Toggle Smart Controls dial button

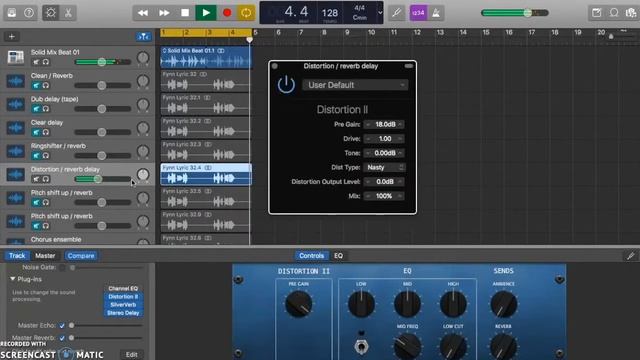point(51,13)
